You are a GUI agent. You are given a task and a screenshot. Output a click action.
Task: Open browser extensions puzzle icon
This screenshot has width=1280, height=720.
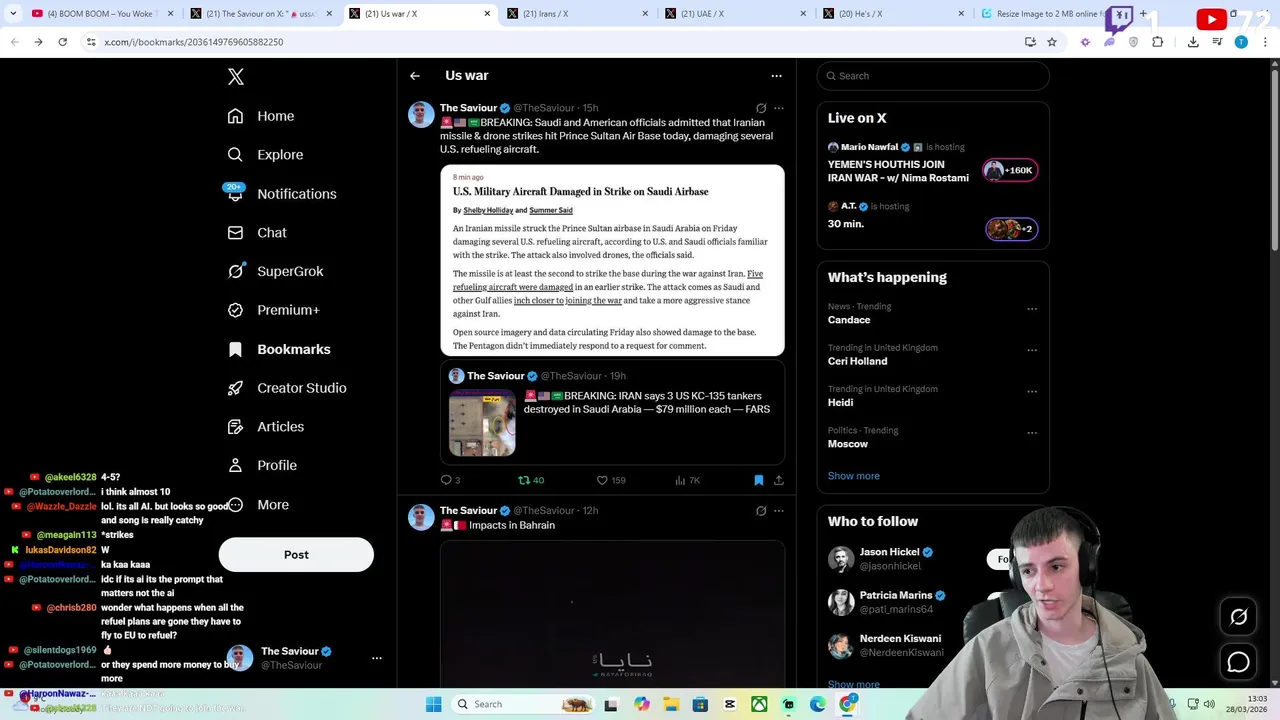pos(1158,42)
